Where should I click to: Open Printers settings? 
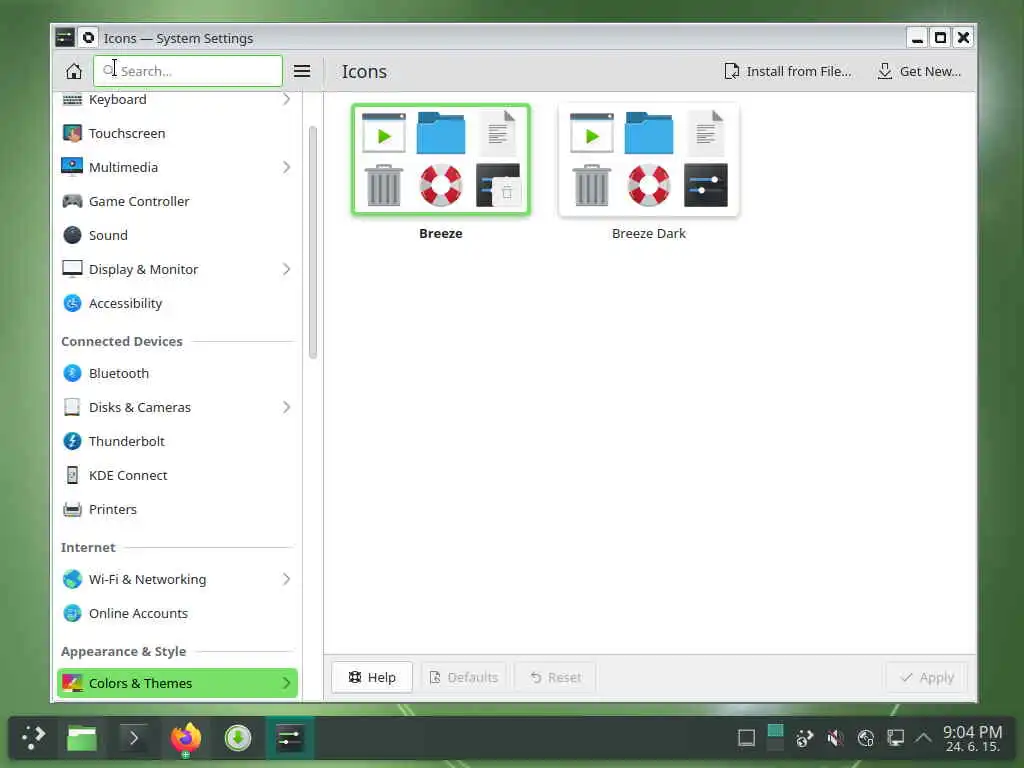pos(177,509)
